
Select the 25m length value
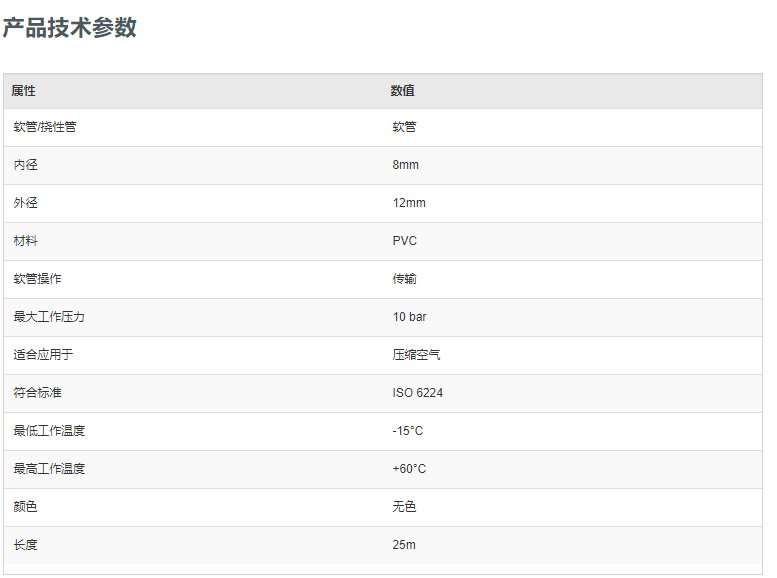pyautogui.click(x=404, y=545)
